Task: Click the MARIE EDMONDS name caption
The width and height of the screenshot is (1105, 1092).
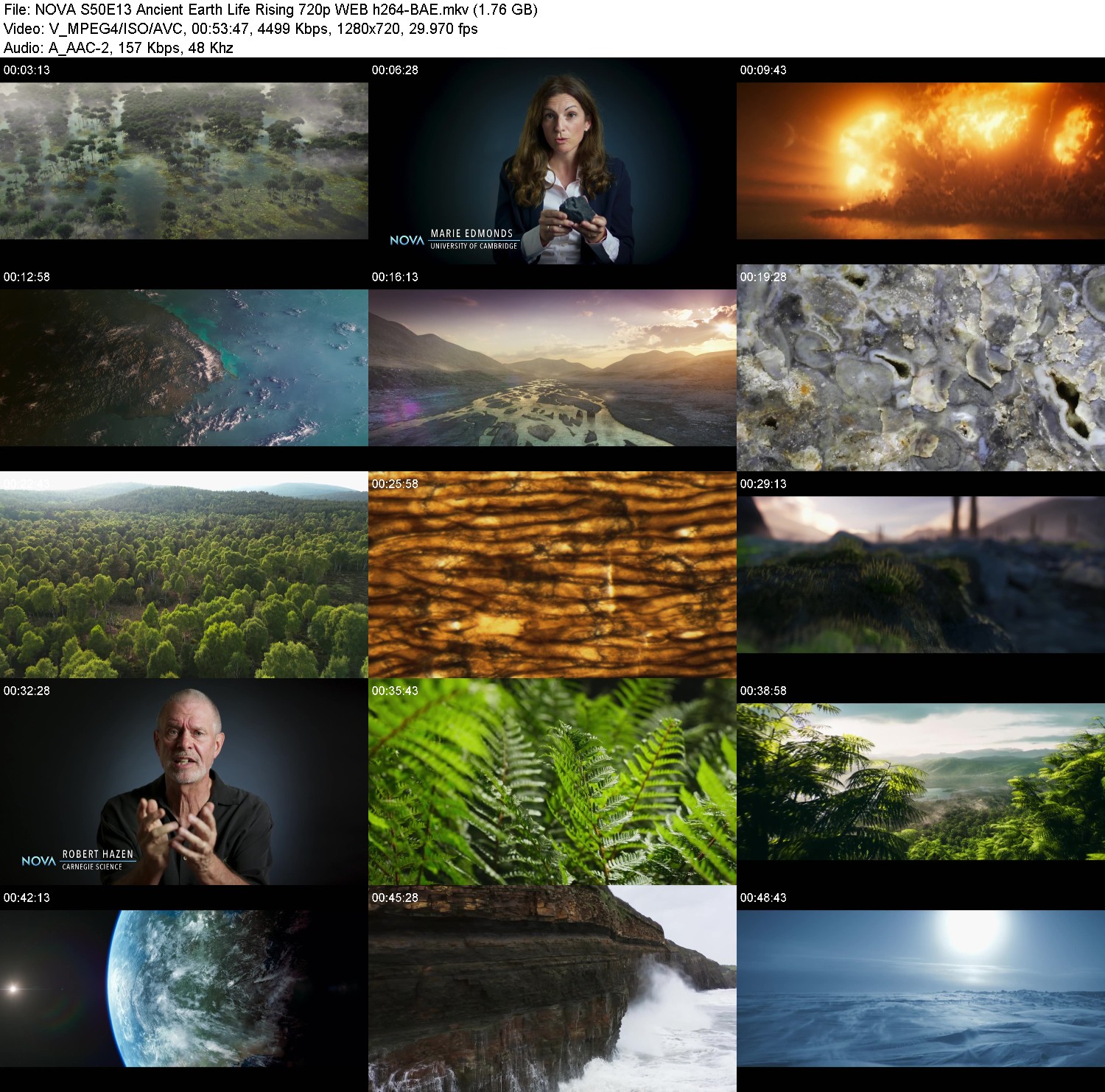Action: click(471, 233)
